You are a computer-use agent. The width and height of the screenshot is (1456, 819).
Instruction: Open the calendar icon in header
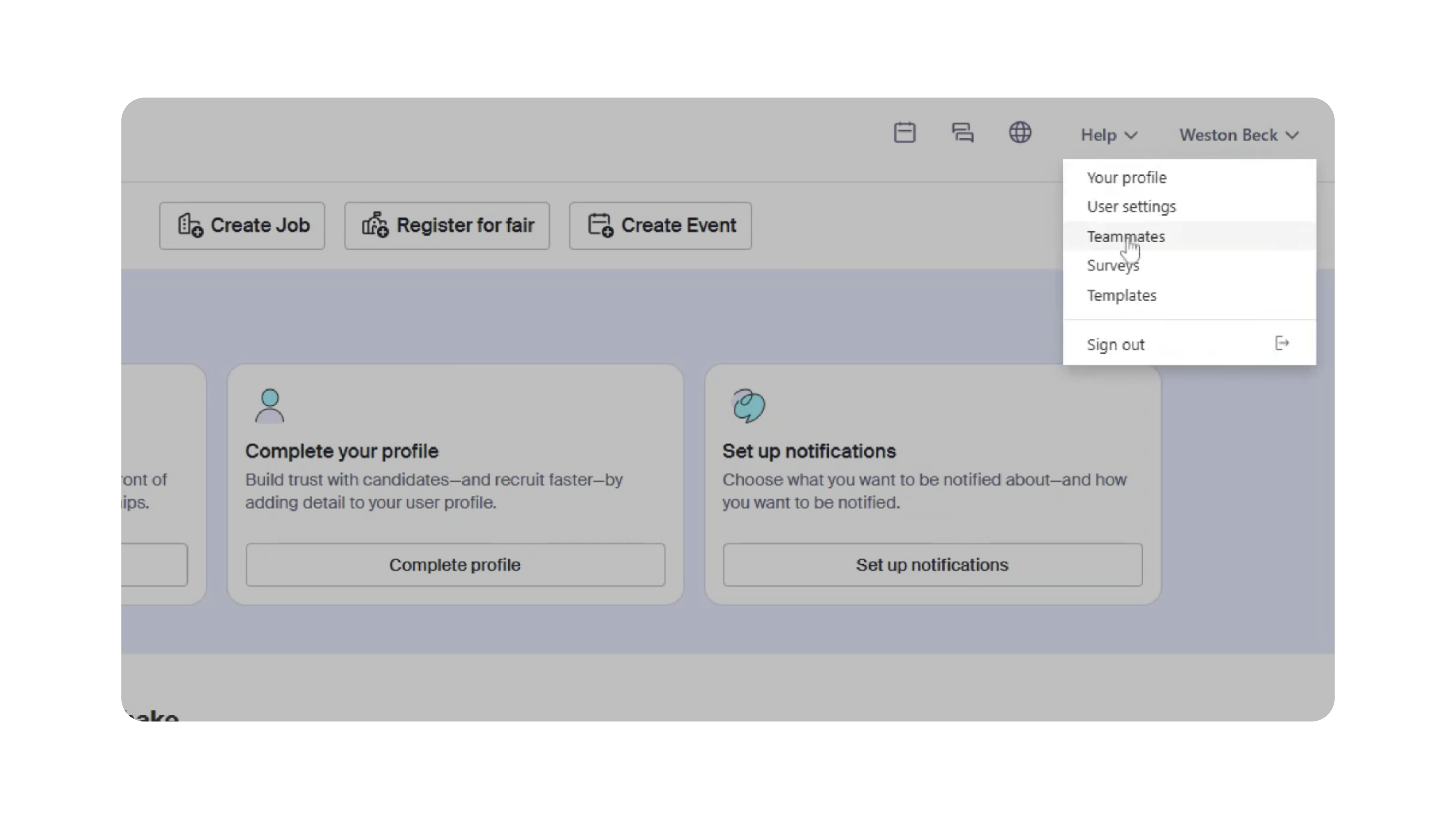pyautogui.click(x=904, y=133)
